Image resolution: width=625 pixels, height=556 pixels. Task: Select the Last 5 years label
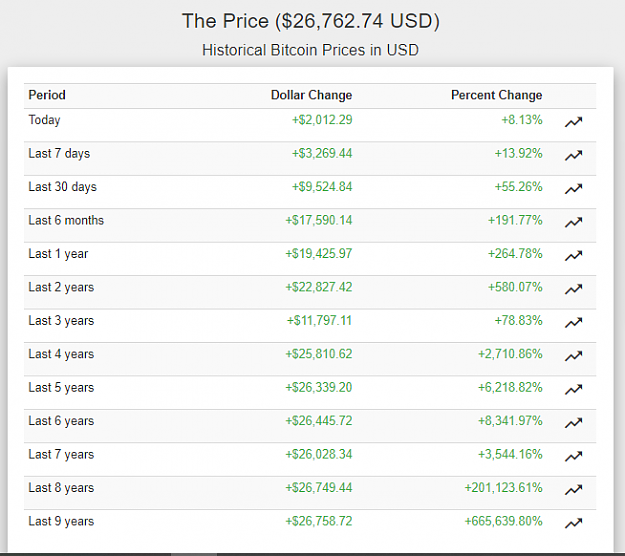[x=61, y=388]
